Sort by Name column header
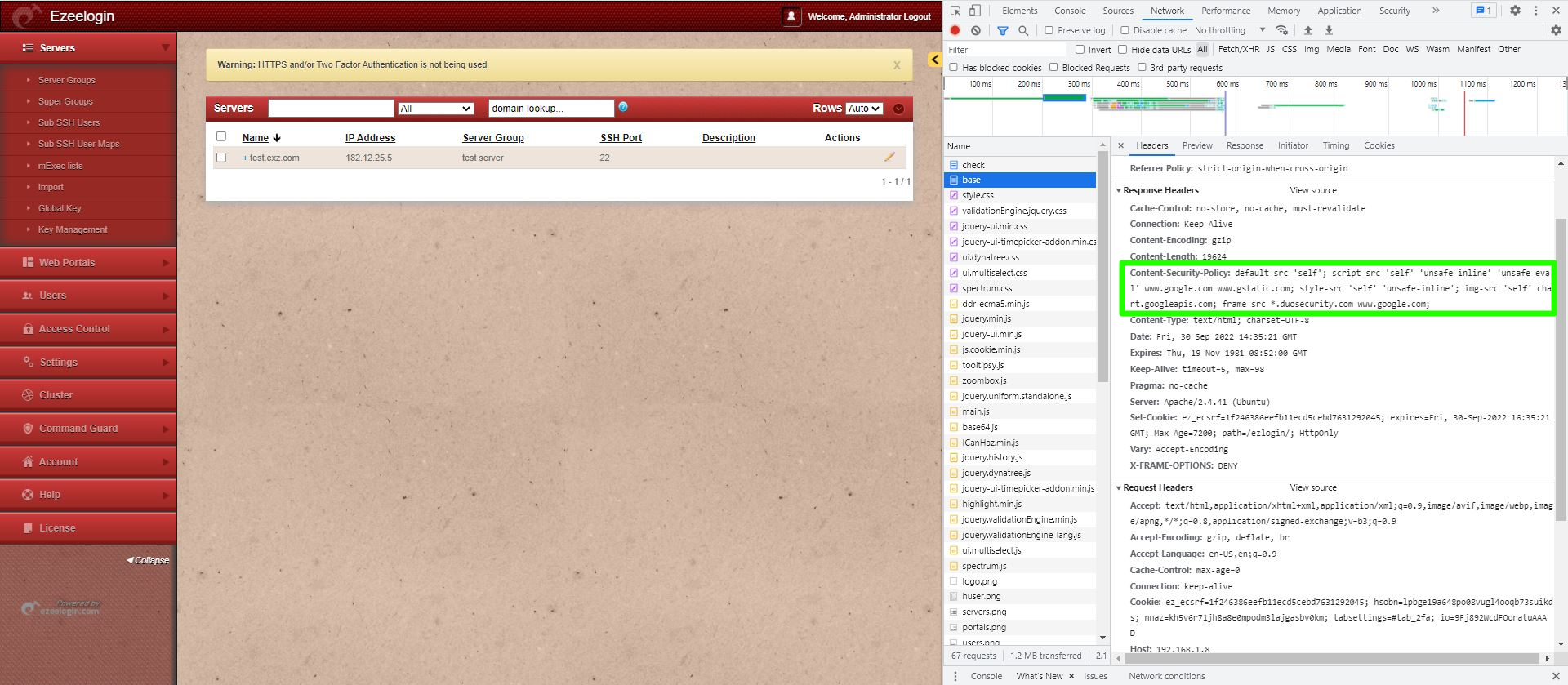 click(x=256, y=138)
